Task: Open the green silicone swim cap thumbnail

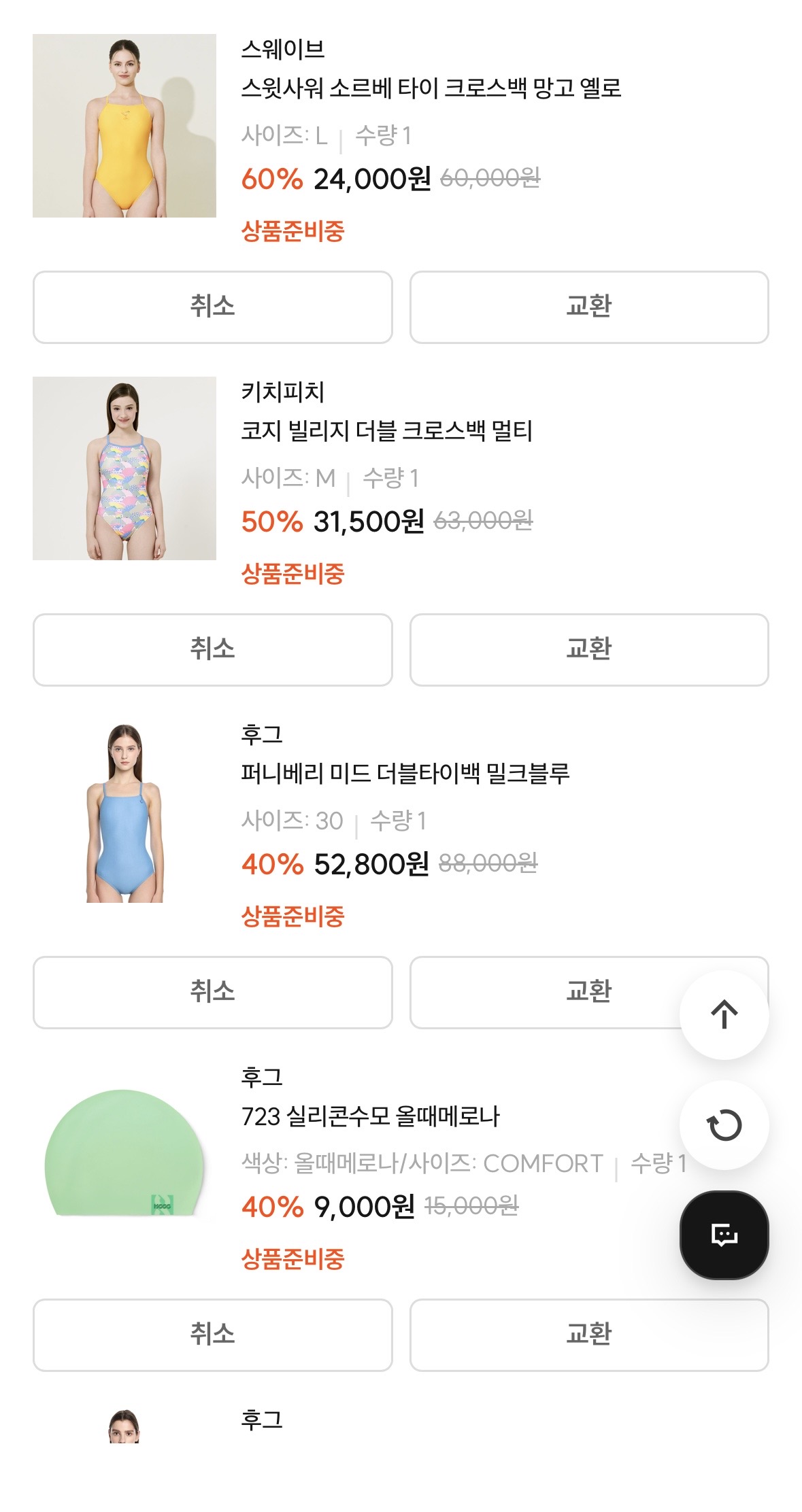Action: (124, 1154)
